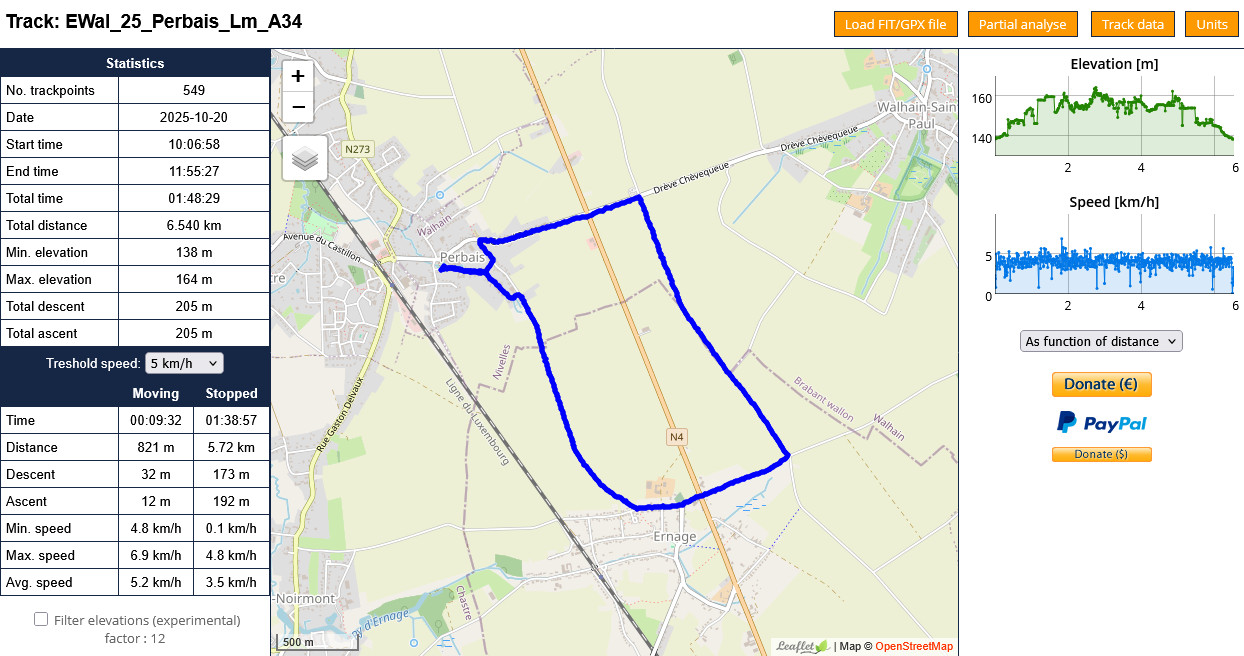Zoom out on the map
The height and width of the screenshot is (656, 1244).
298,107
